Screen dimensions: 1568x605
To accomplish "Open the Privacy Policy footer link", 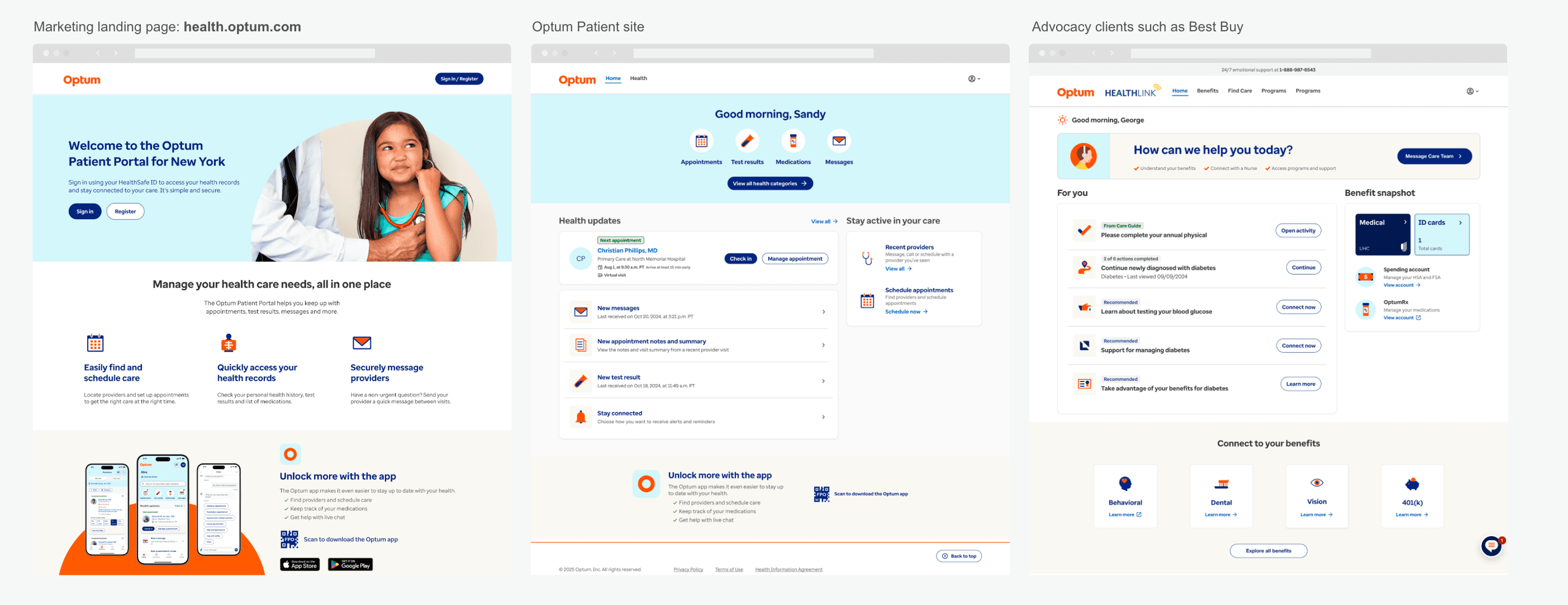I will pos(688,570).
